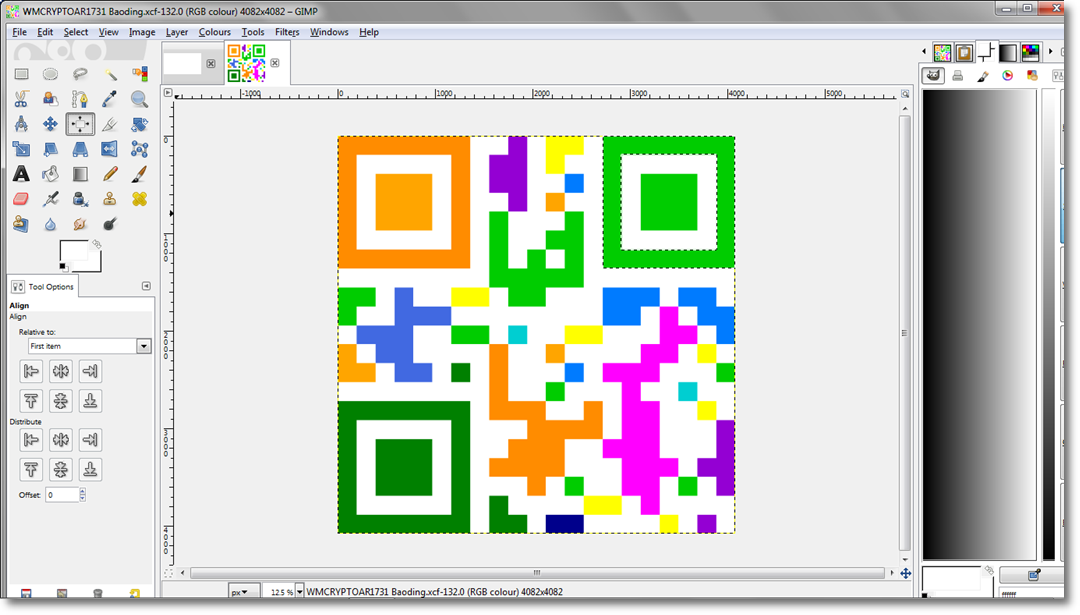
Task: Activate the Airbrush tool
Action: click(x=50, y=199)
